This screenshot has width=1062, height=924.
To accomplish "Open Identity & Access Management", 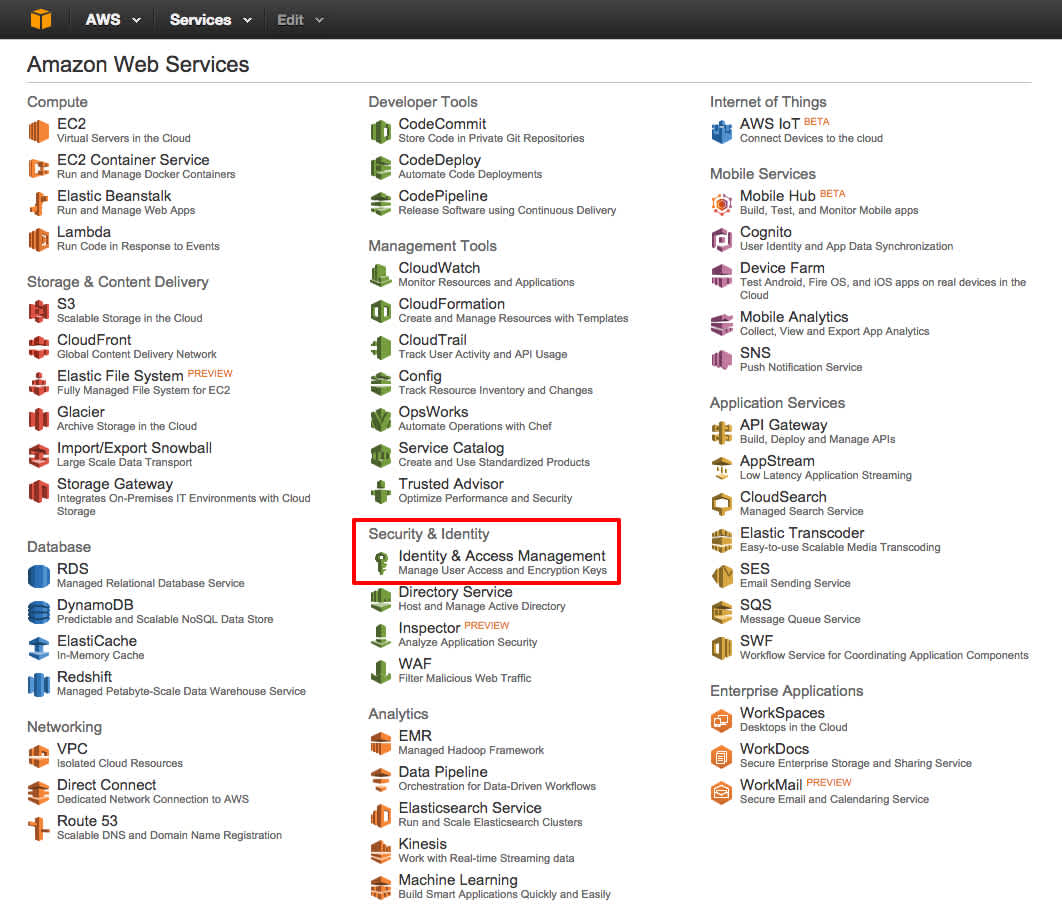I will tap(502, 556).
